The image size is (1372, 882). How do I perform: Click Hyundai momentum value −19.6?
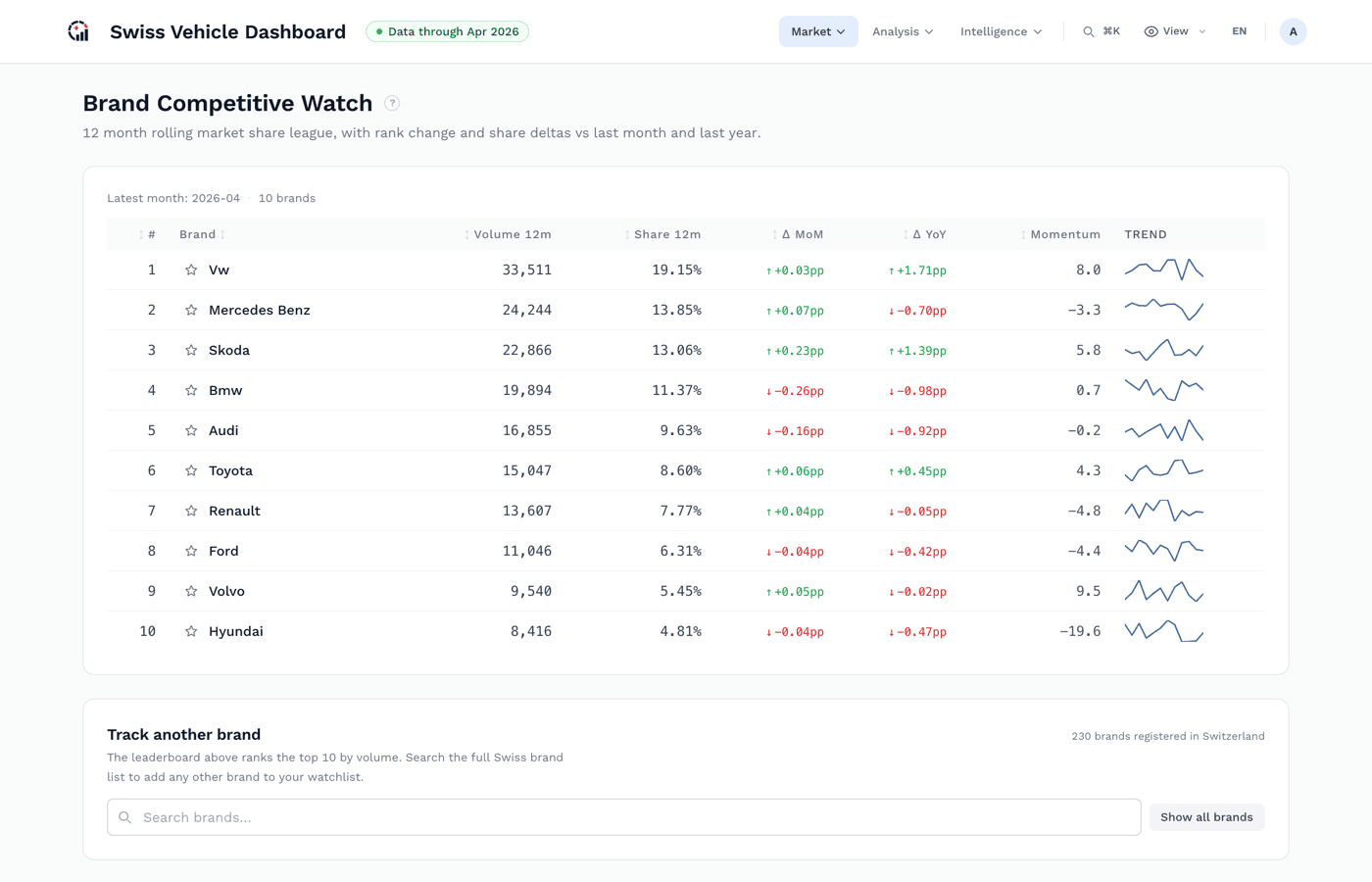[x=1080, y=631]
